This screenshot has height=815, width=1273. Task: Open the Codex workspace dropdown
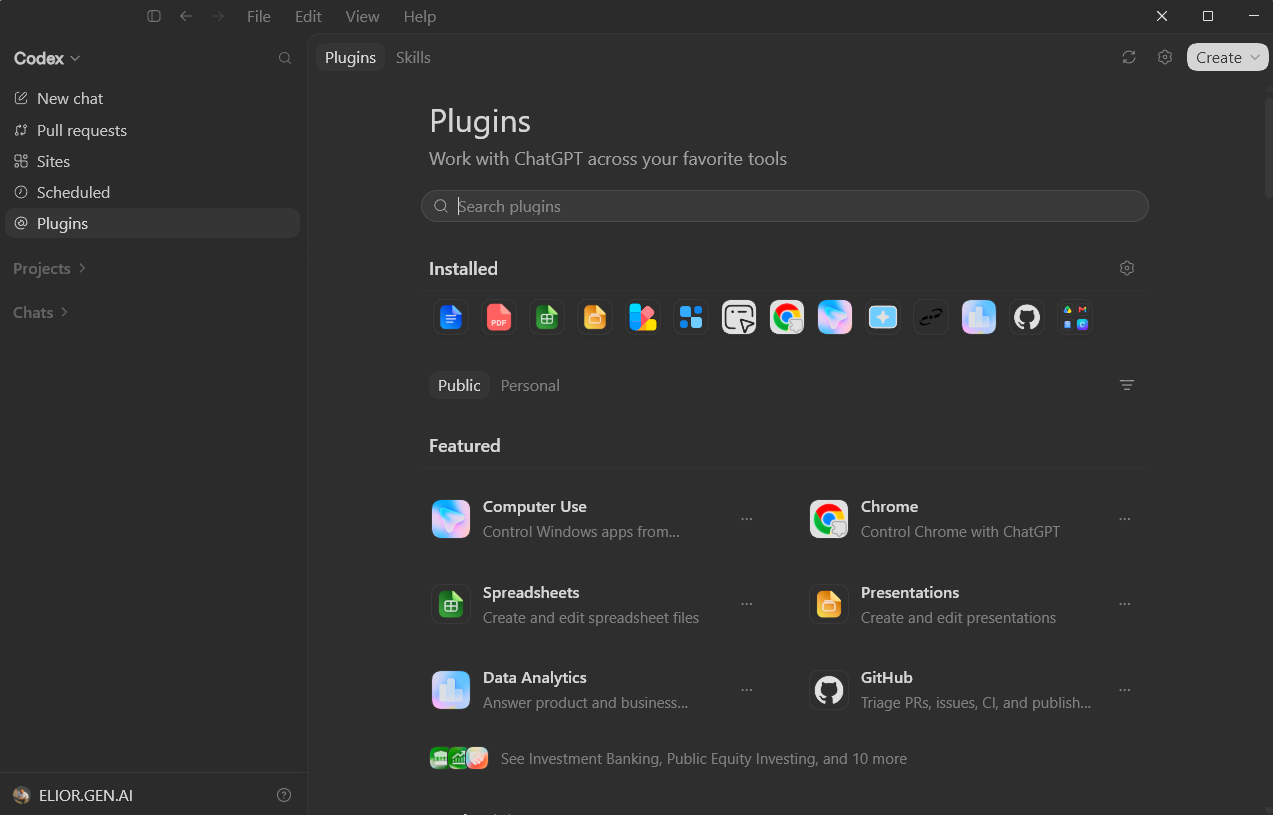tap(47, 58)
